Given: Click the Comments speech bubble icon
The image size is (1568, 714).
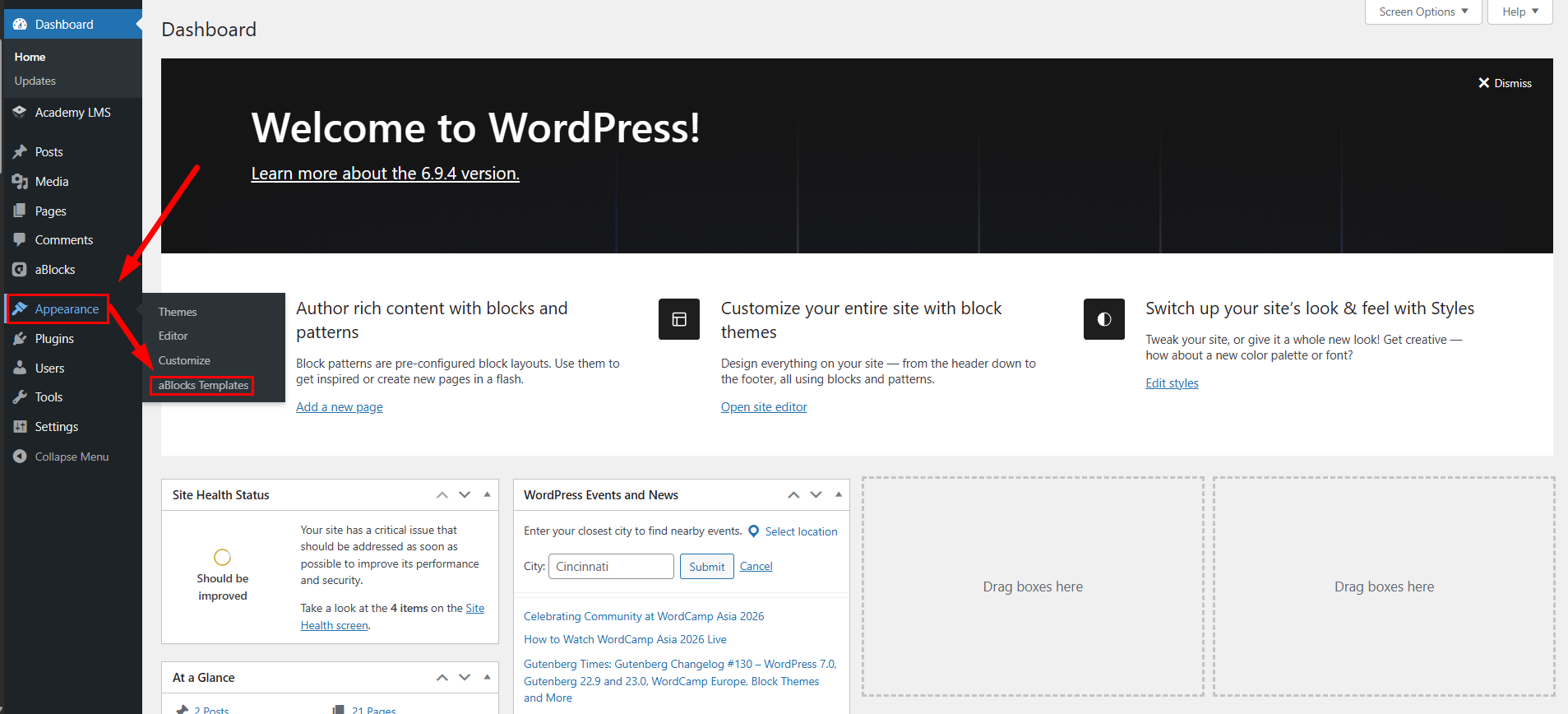Looking at the screenshot, I should pyautogui.click(x=20, y=240).
